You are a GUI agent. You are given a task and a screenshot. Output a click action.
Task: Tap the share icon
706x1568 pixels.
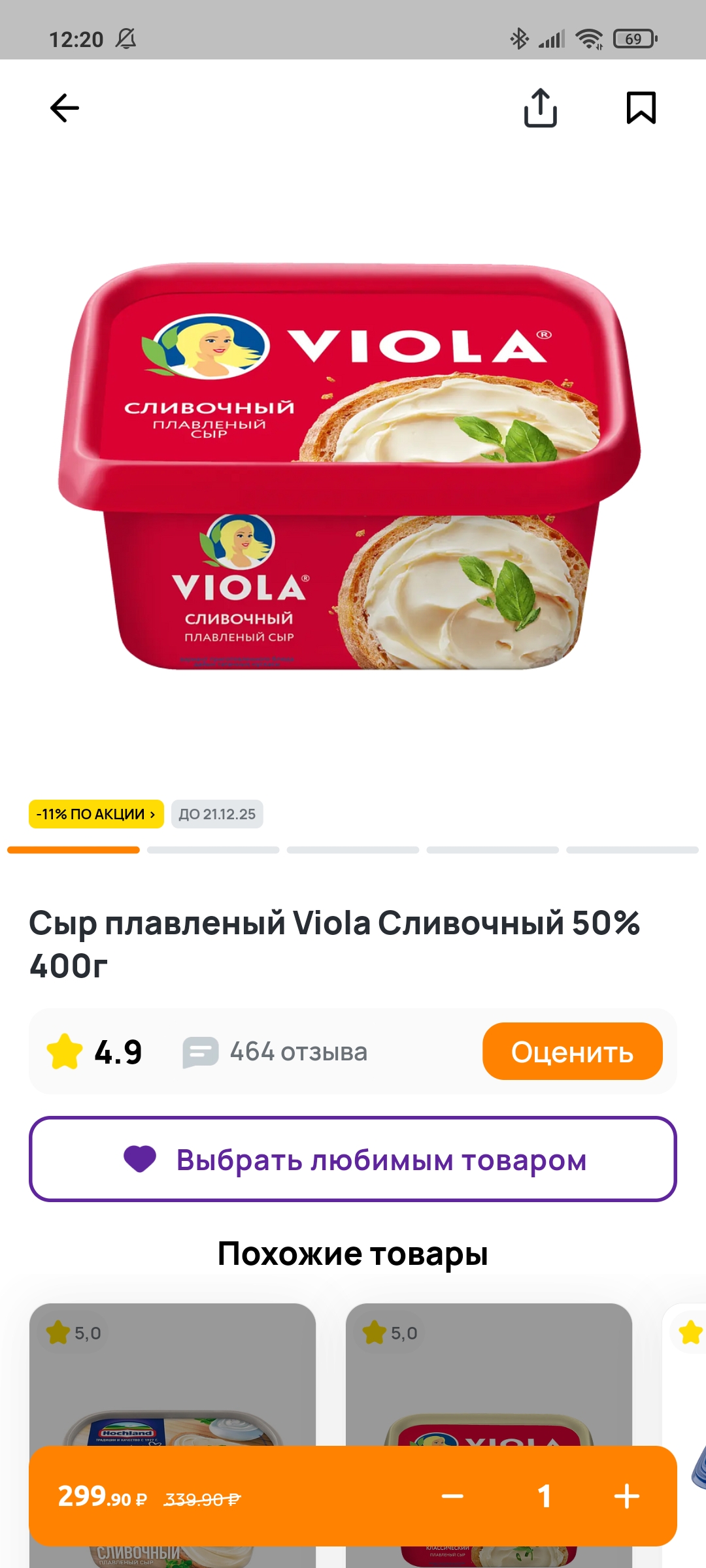pyautogui.click(x=541, y=108)
